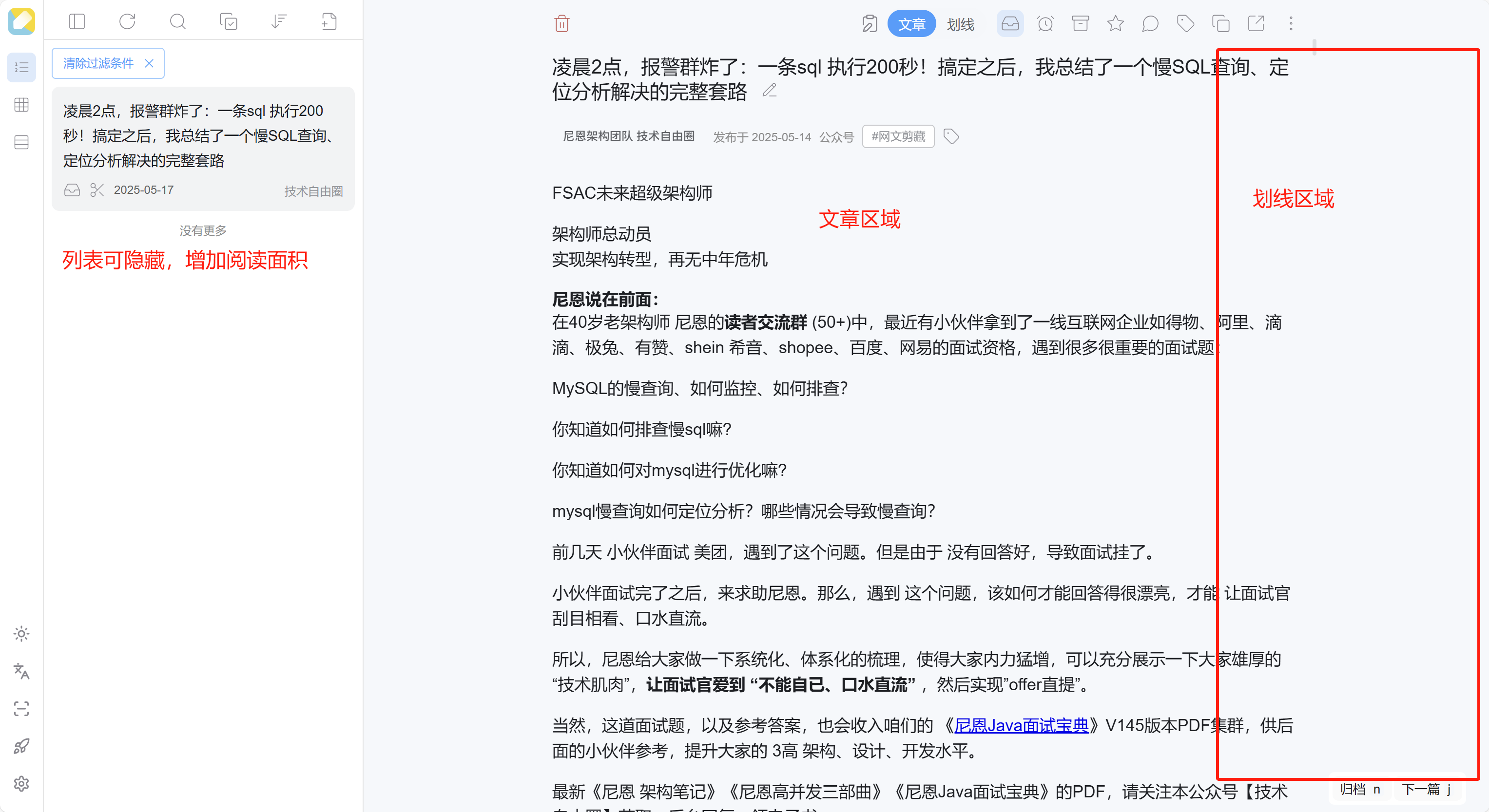
Task: Click the 归档 n shortcut button
Action: pos(1360,790)
